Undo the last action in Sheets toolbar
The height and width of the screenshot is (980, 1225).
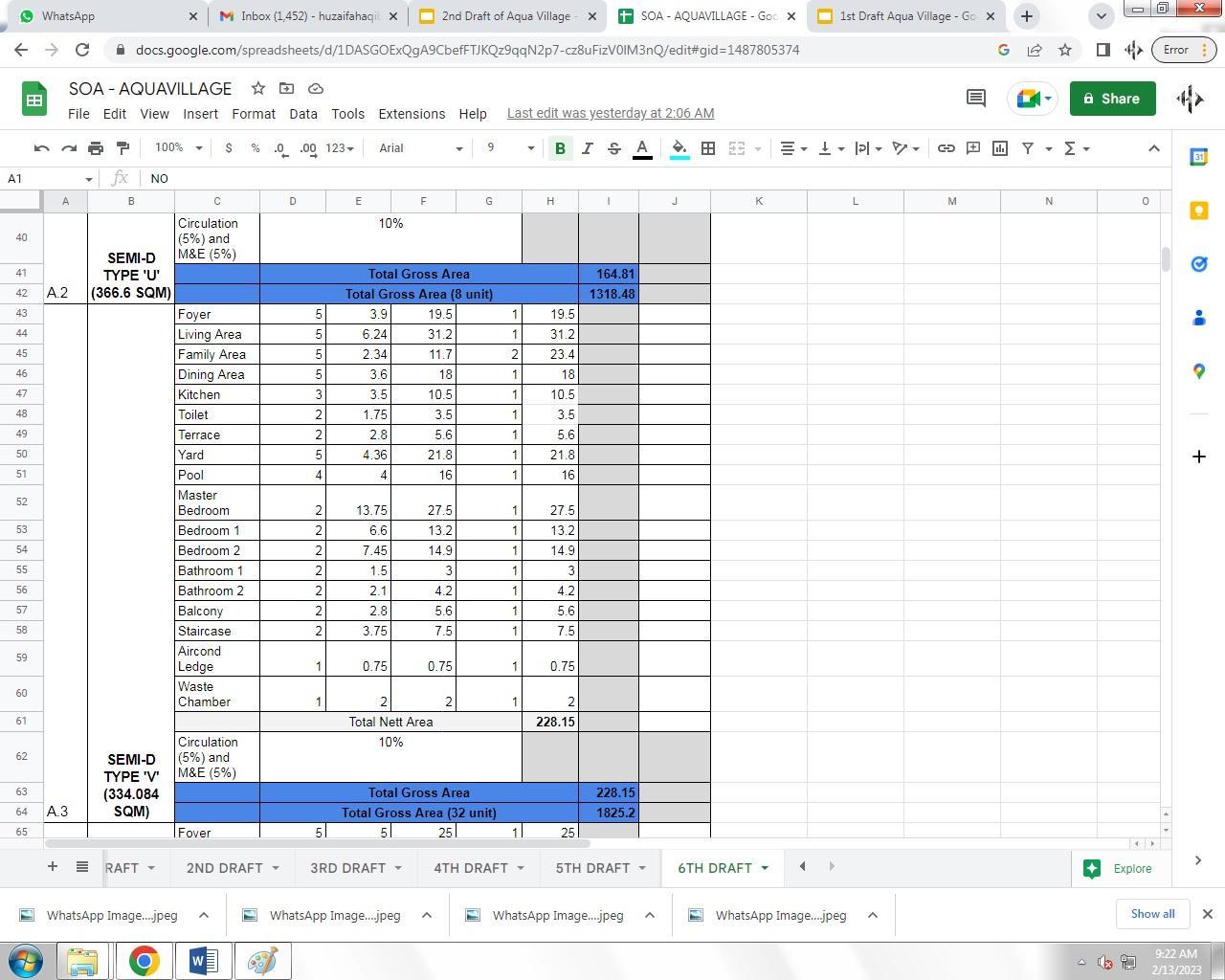point(41,148)
